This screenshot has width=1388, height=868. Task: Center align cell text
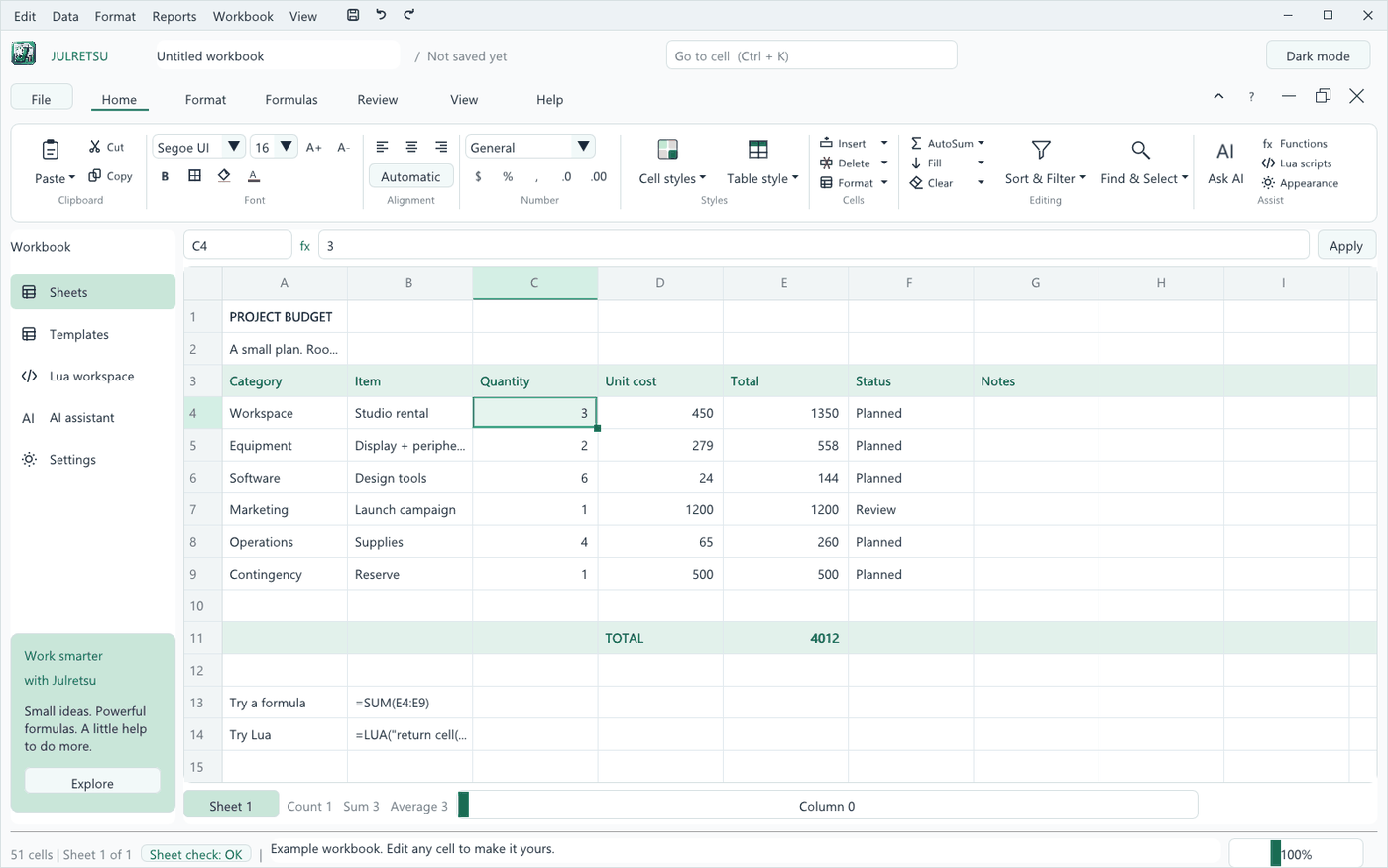(411, 147)
